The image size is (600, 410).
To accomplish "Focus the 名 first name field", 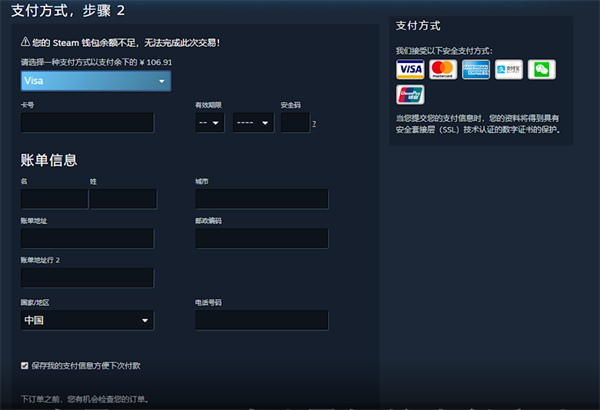I will [54, 199].
